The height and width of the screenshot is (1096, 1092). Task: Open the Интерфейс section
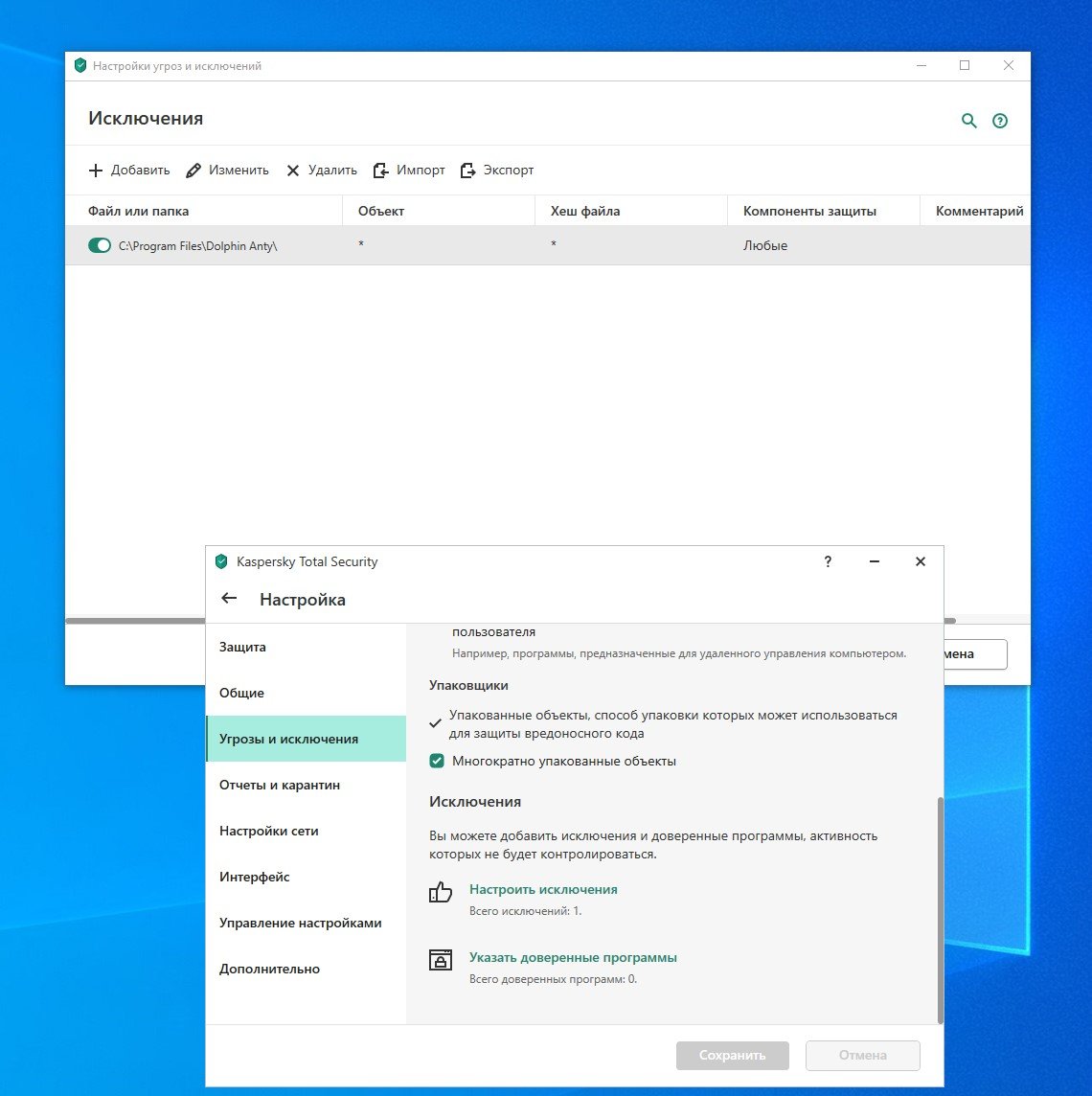[x=306, y=877]
